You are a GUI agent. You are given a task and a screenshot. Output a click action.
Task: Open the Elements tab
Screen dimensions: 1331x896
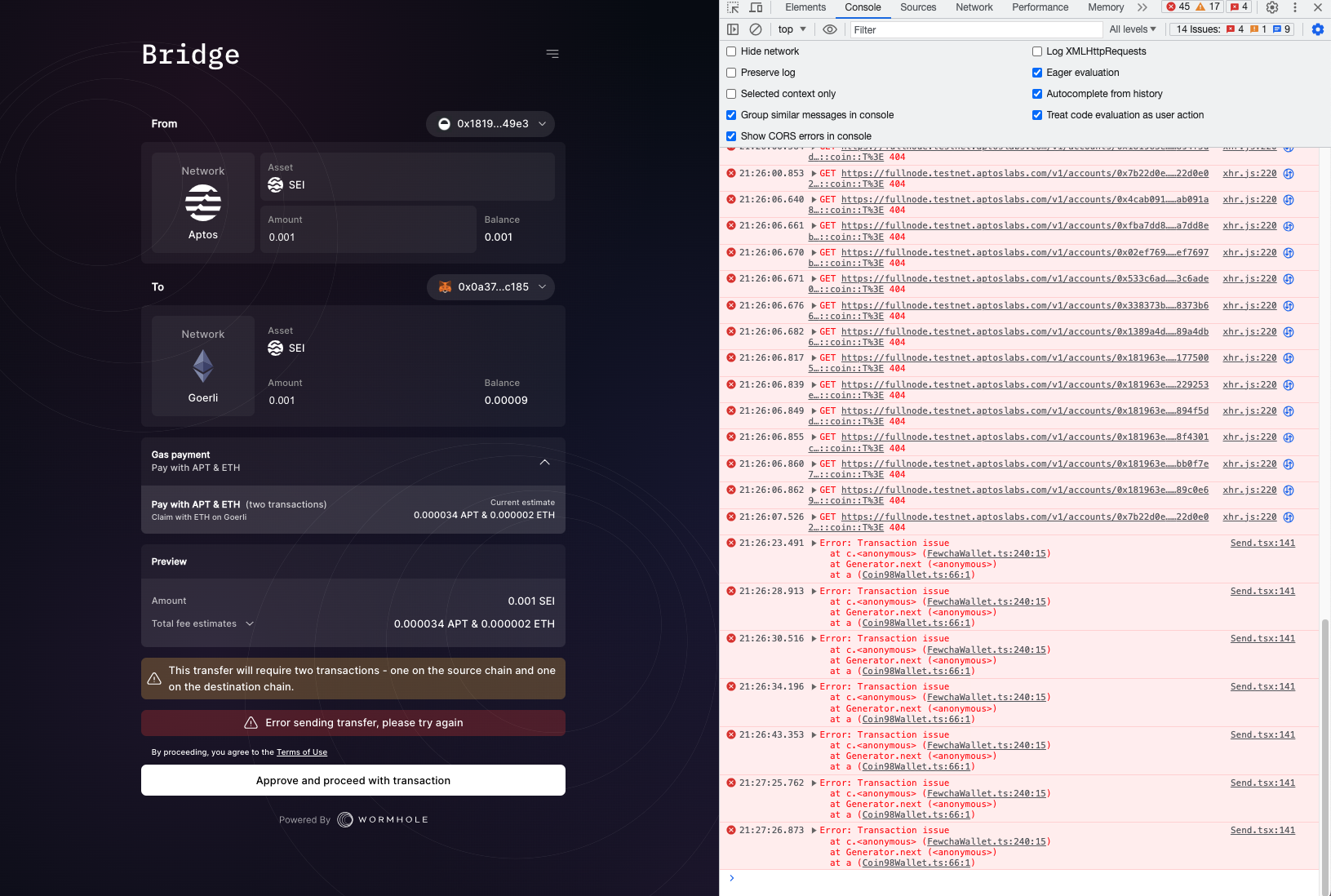[x=805, y=7]
